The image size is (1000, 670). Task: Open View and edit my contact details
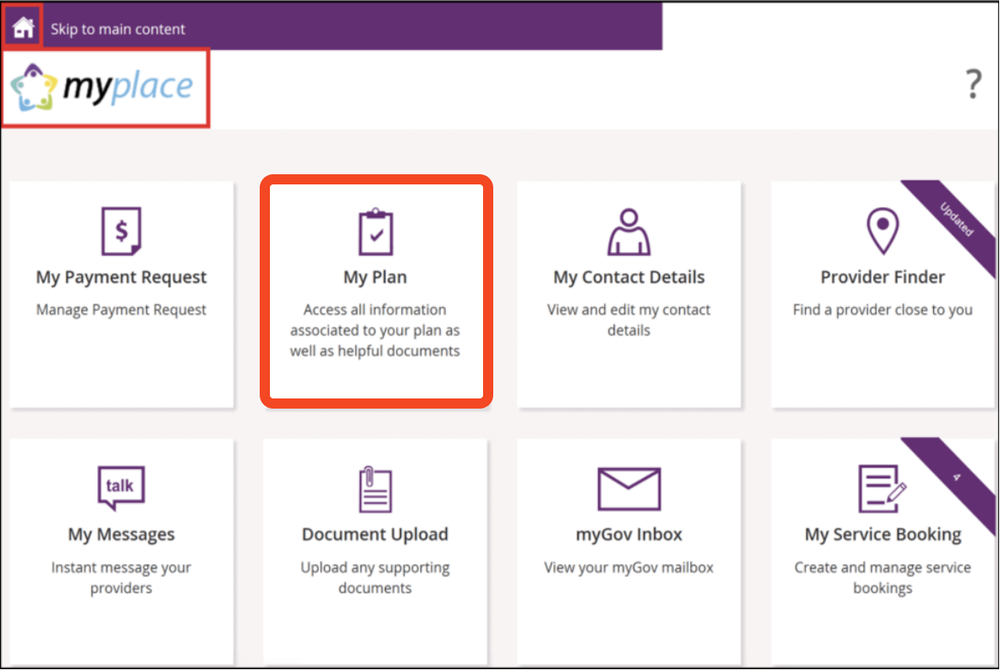pyautogui.click(x=628, y=319)
